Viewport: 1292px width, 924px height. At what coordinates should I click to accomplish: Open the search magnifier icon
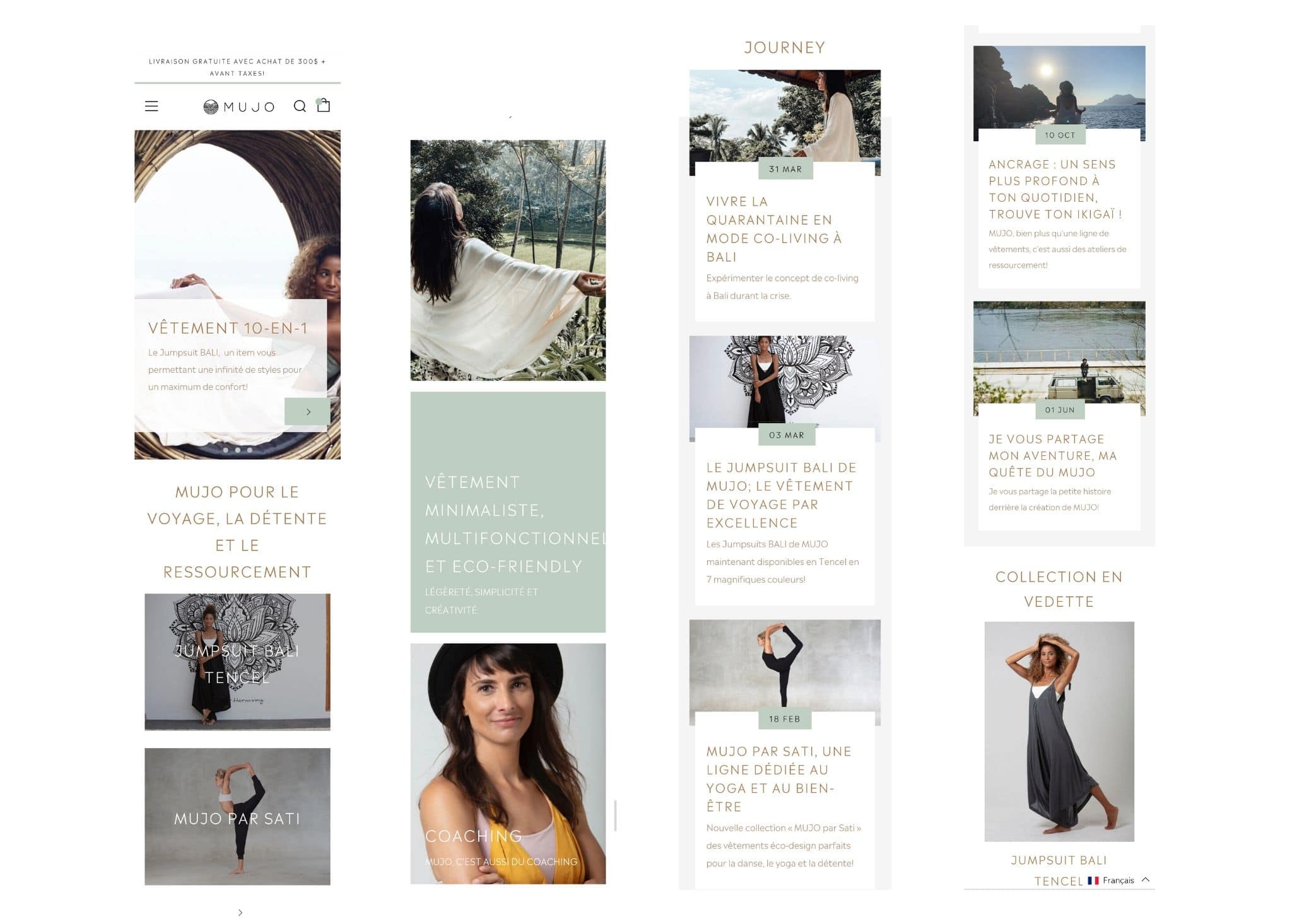point(300,106)
